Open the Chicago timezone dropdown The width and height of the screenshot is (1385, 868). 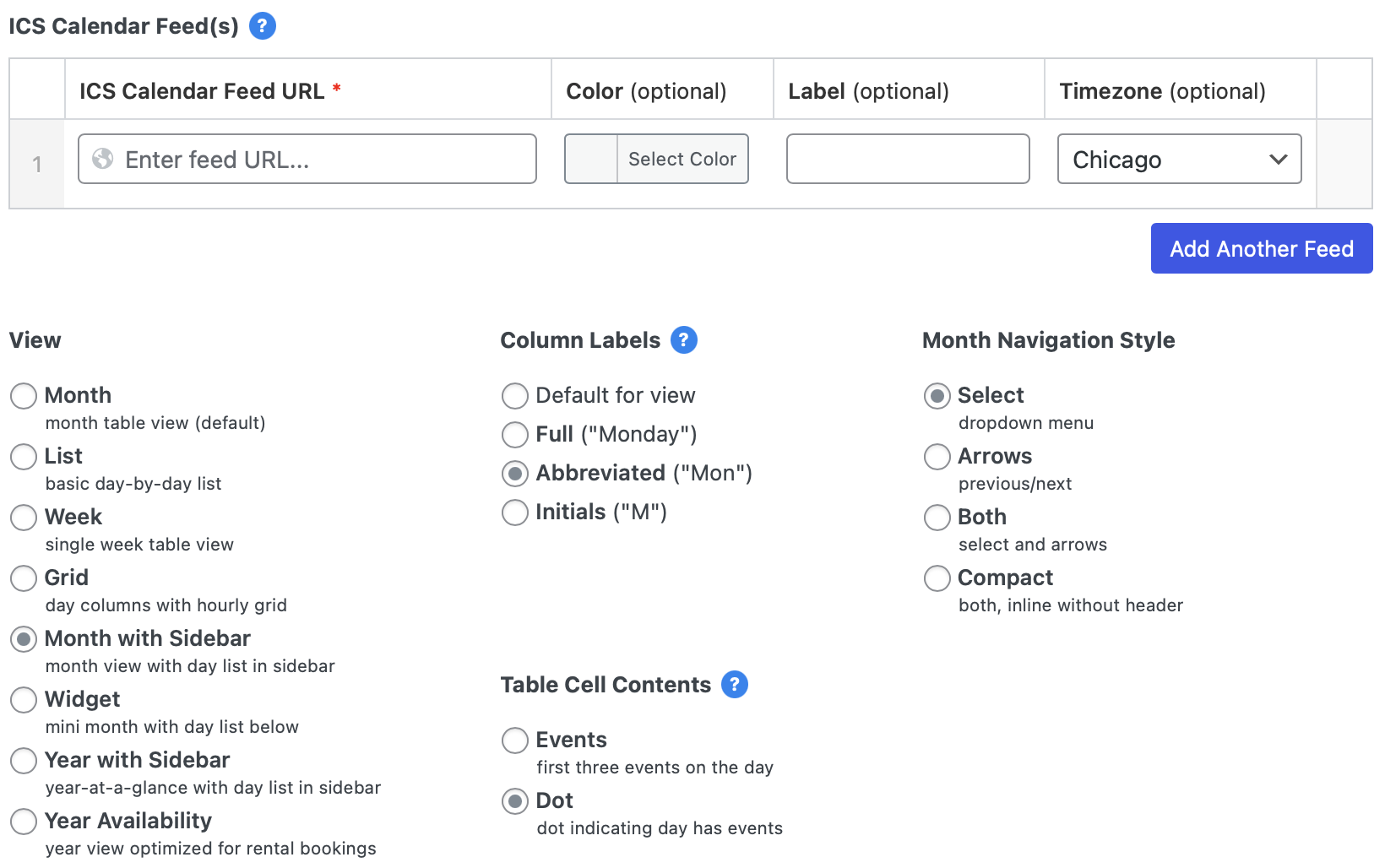[1165, 159]
